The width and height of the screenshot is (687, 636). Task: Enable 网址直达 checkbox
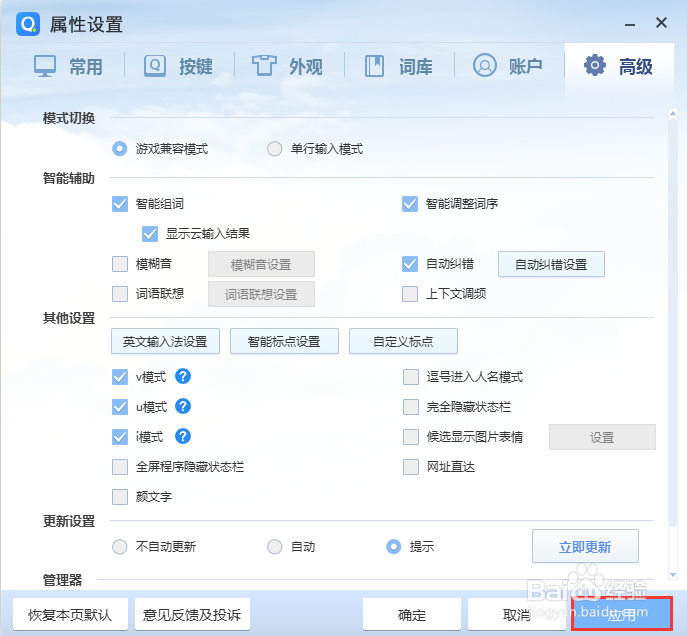(411, 467)
